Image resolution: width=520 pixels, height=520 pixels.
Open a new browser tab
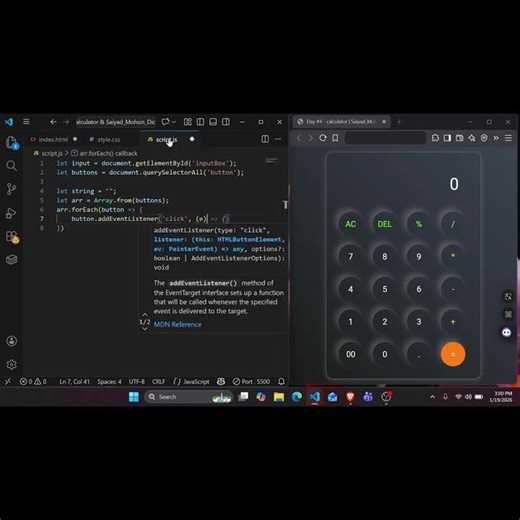click(399, 122)
